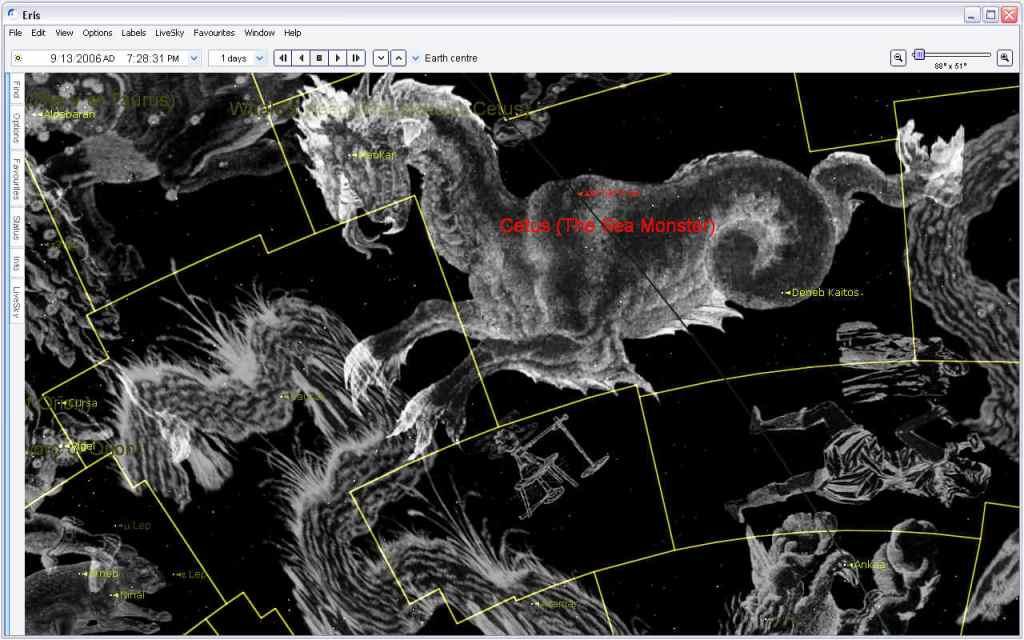Open the Status side panel tab
Image resolution: width=1024 pixels, height=640 pixels.
point(16,228)
